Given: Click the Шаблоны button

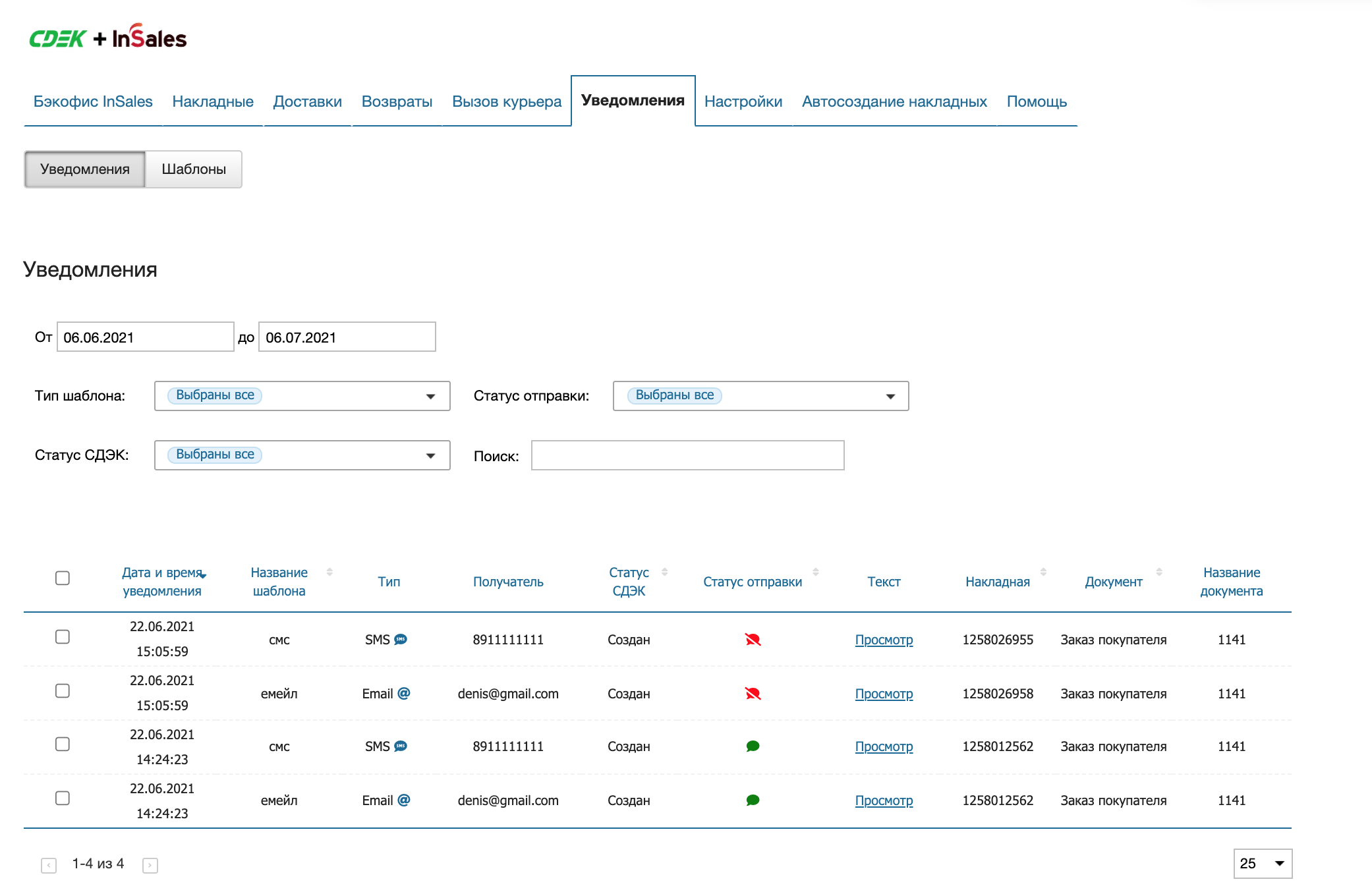Looking at the screenshot, I should click(194, 169).
